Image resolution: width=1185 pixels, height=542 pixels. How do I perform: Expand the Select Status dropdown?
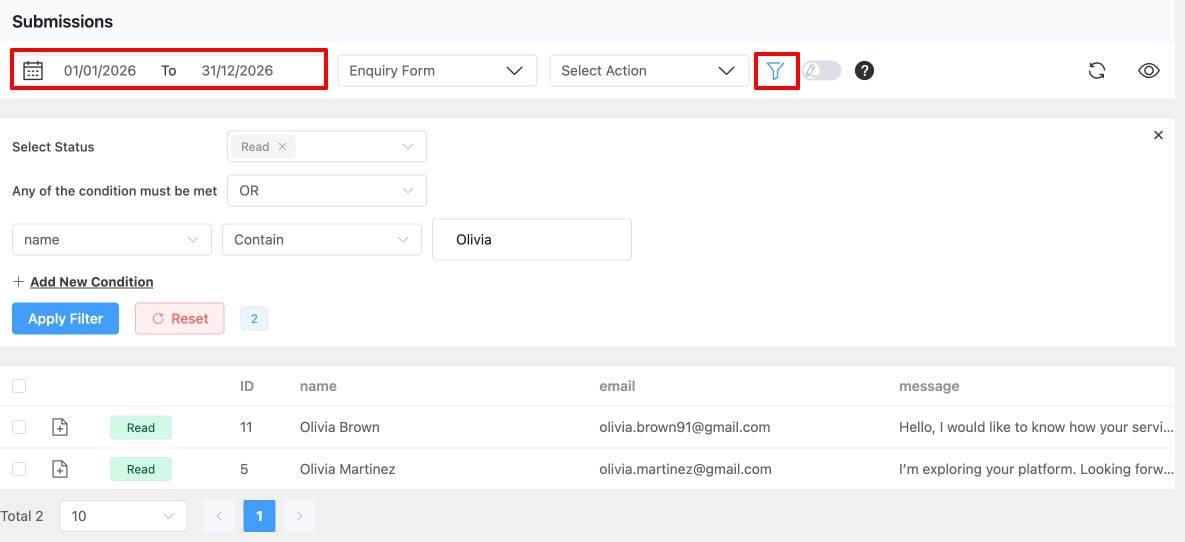(326, 147)
